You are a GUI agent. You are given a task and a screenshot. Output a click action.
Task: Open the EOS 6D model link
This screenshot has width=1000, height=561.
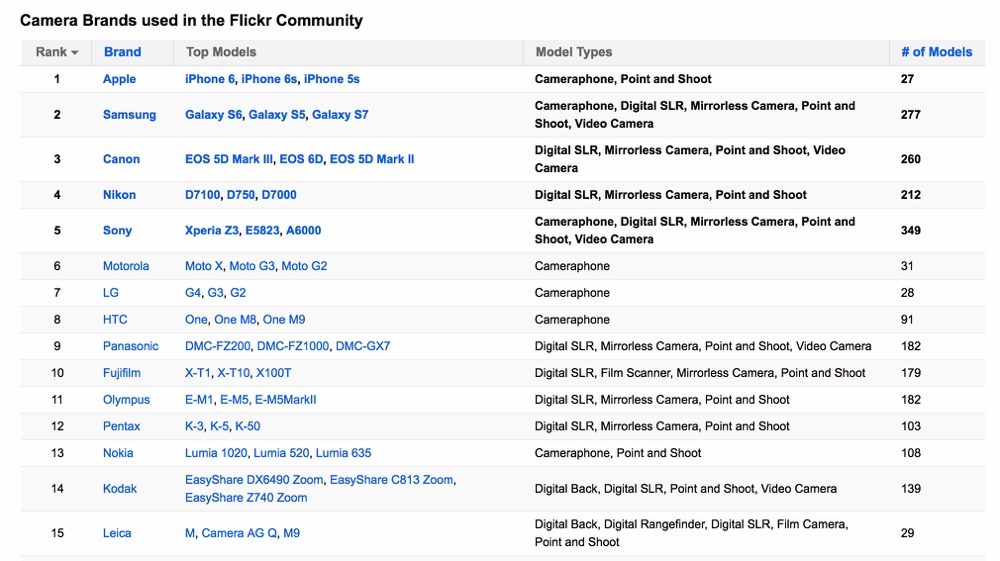[301, 159]
